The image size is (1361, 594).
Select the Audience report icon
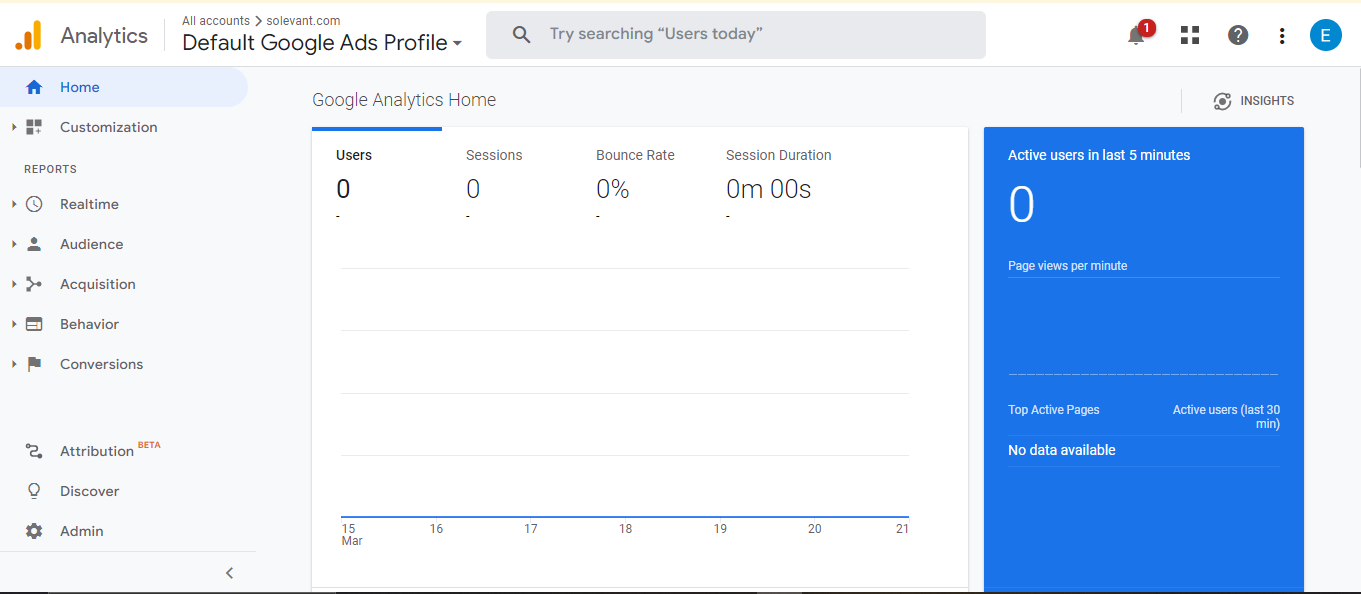[35, 244]
